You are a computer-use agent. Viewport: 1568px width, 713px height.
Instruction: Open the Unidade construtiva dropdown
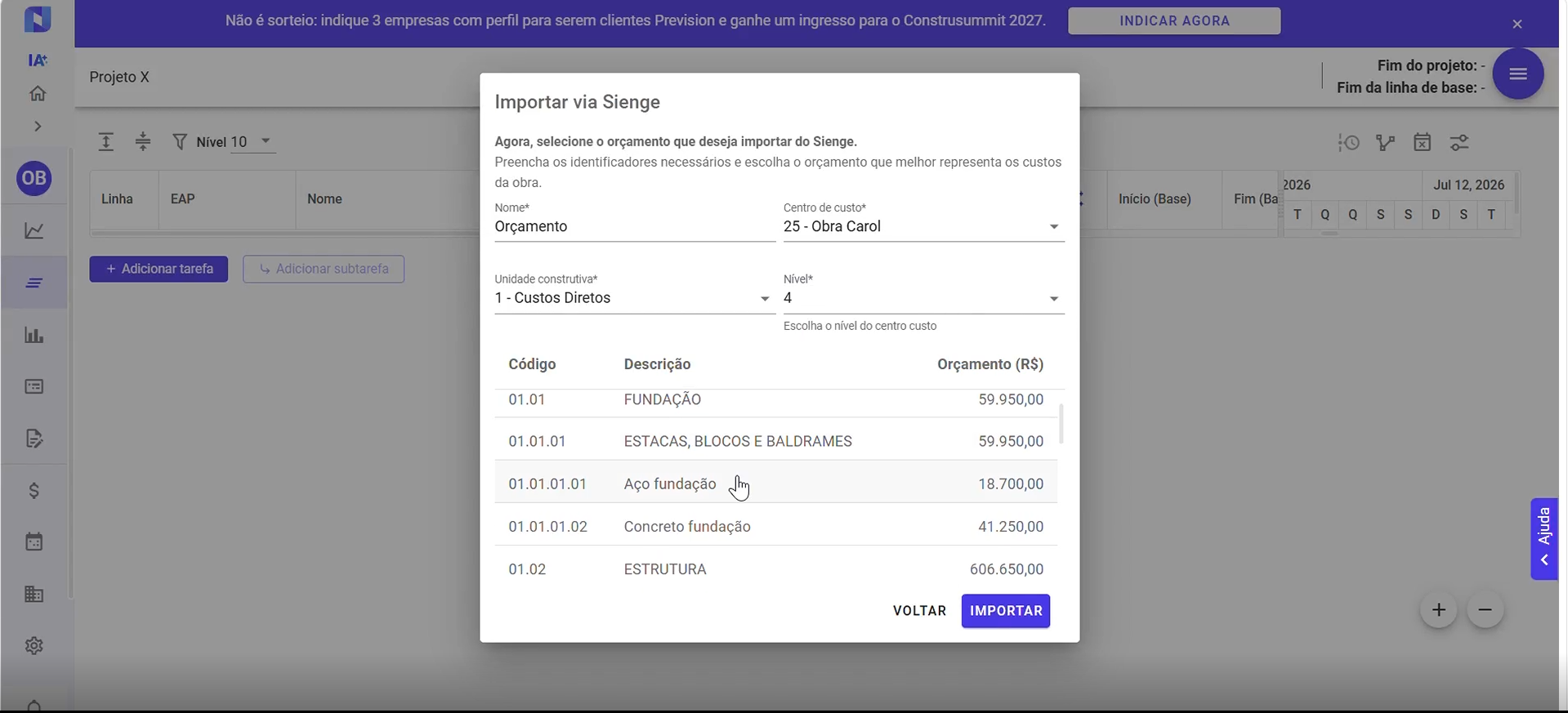[x=635, y=298]
